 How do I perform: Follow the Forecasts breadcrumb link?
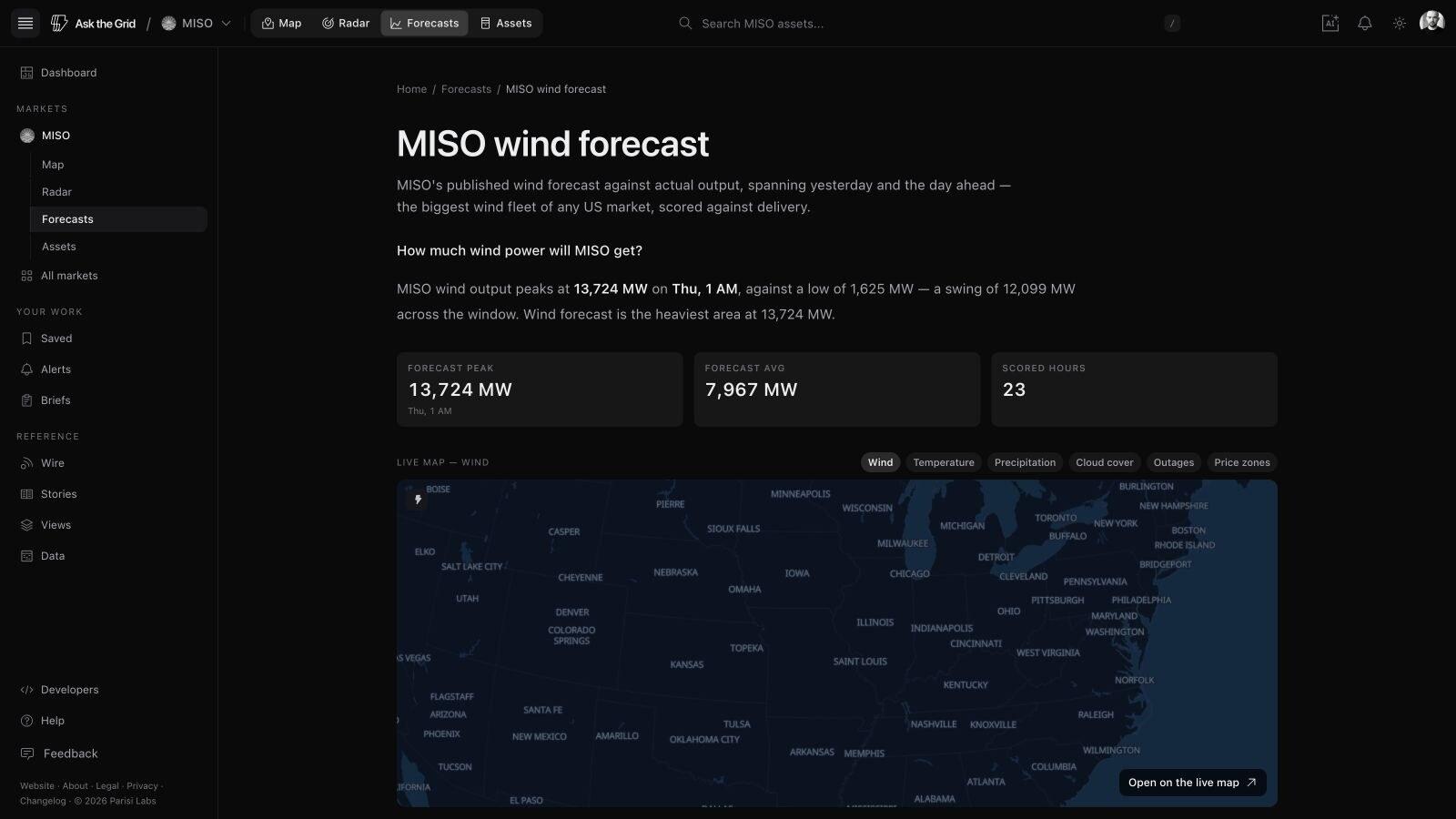[x=466, y=89]
